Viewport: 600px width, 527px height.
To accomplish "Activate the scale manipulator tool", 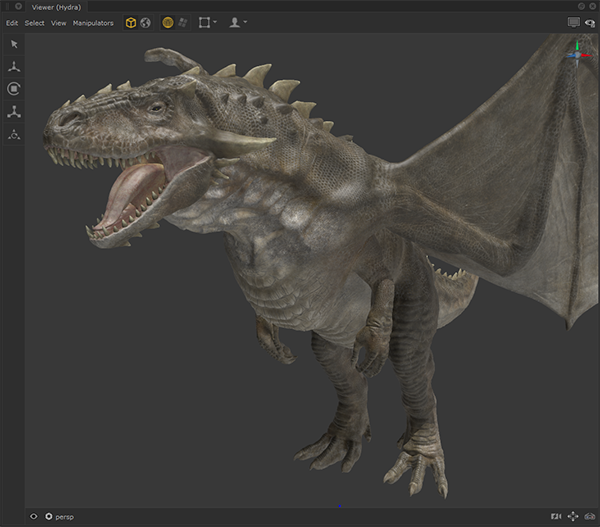I will [x=14, y=112].
